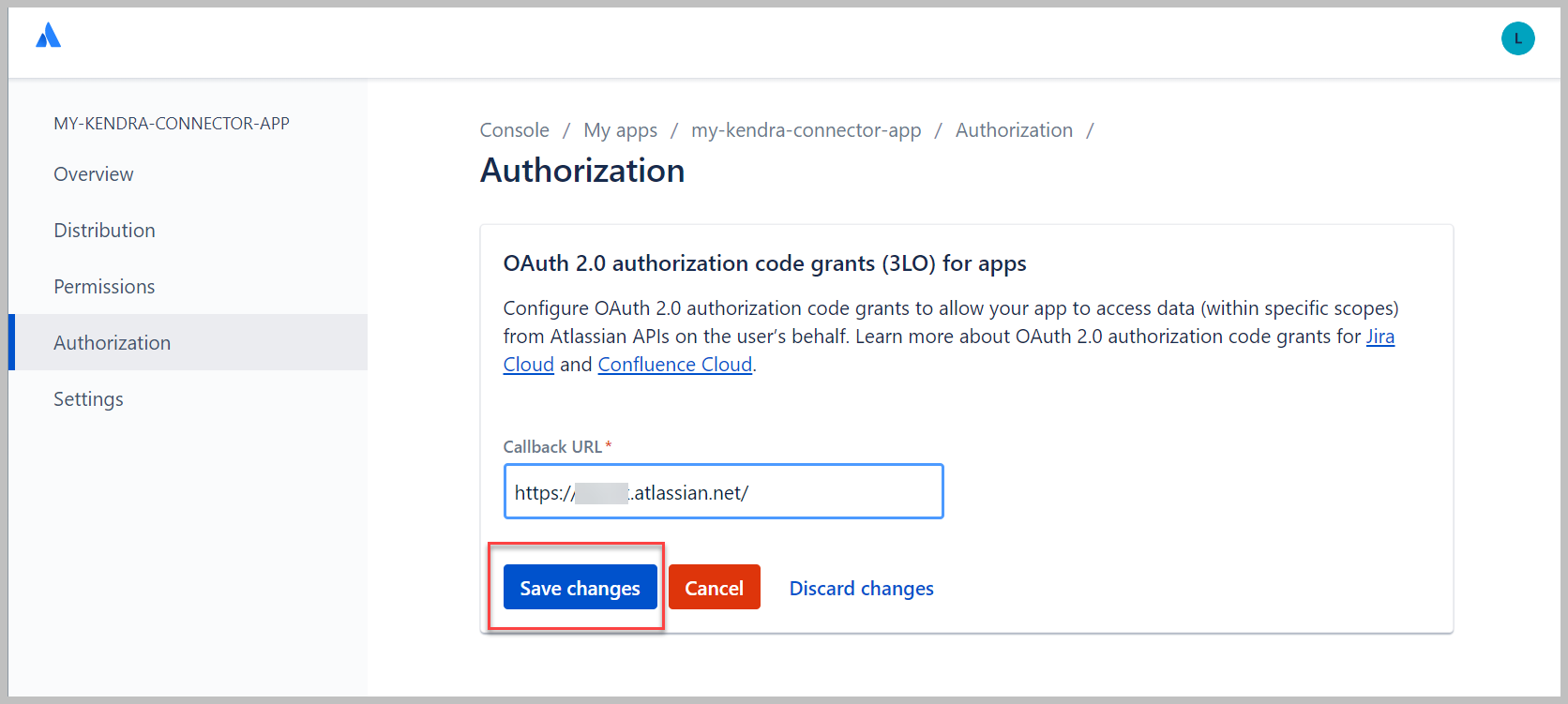
Task: Focus the Callback URL input field
Action: pyautogui.click(x=724, y=491)
